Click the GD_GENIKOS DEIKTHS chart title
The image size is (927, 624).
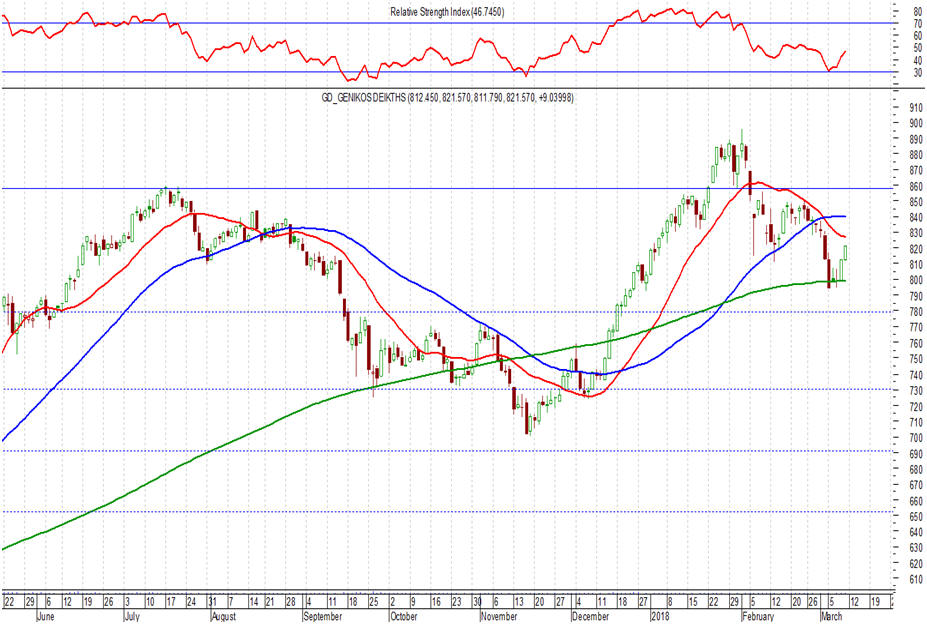448,98
